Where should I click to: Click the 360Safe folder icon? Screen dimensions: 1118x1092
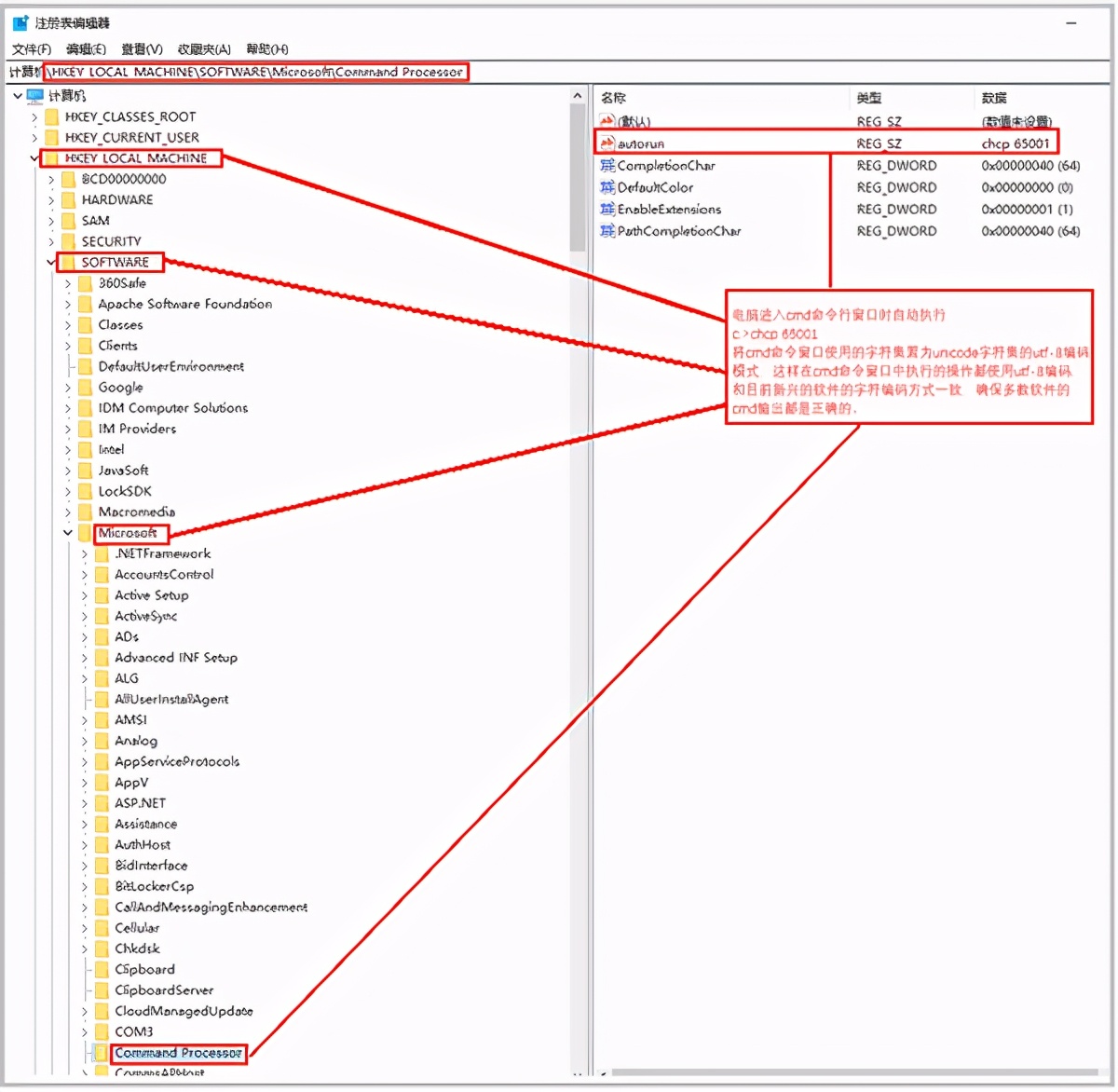click(85, 283)
